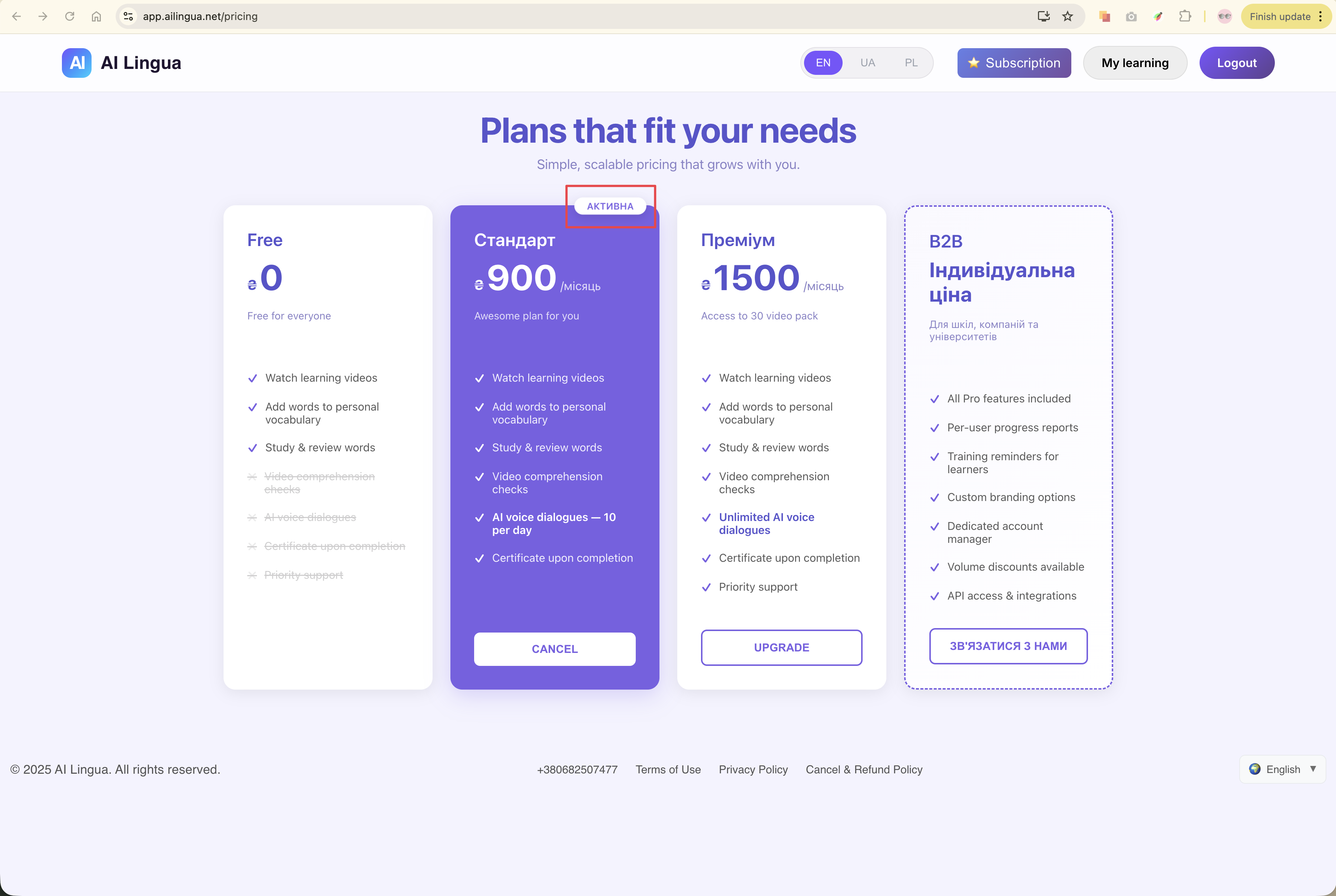The image size is (1336, 896).
Task: Cancel the Стандарт plan
Action: [555, 649]
